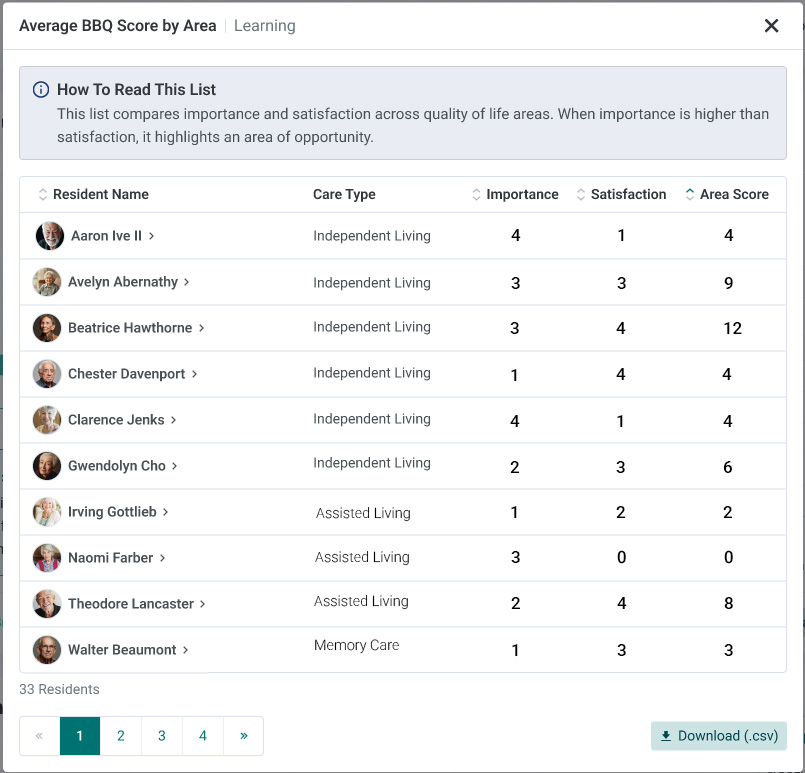Sort by Resident Name column arrows

43,195
